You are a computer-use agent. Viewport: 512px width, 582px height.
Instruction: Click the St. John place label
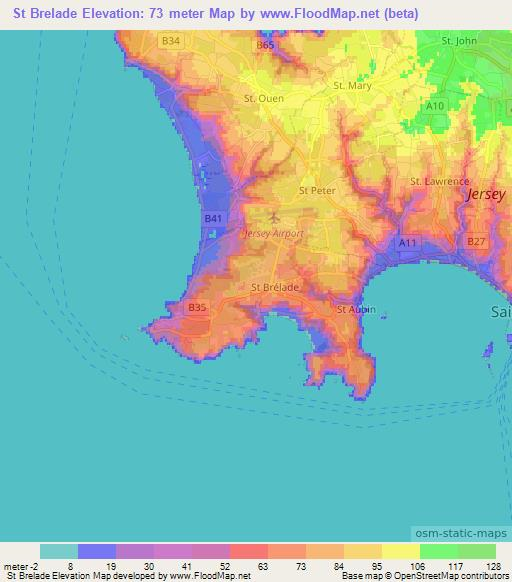(x=459, y=40)
